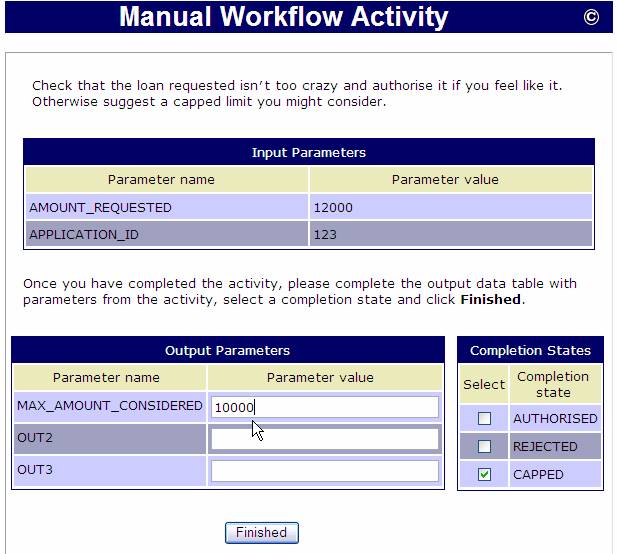
Task: Click the Select column header
Action: pos(484,384)
